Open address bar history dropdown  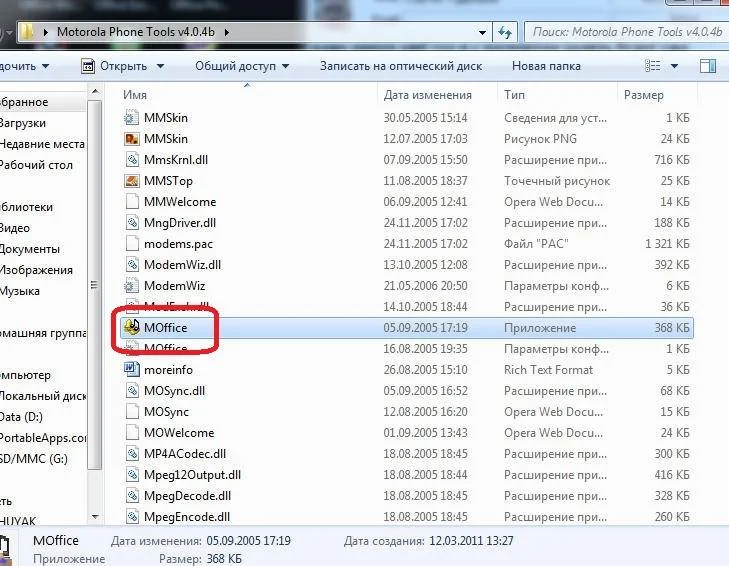tap(483, 33)
